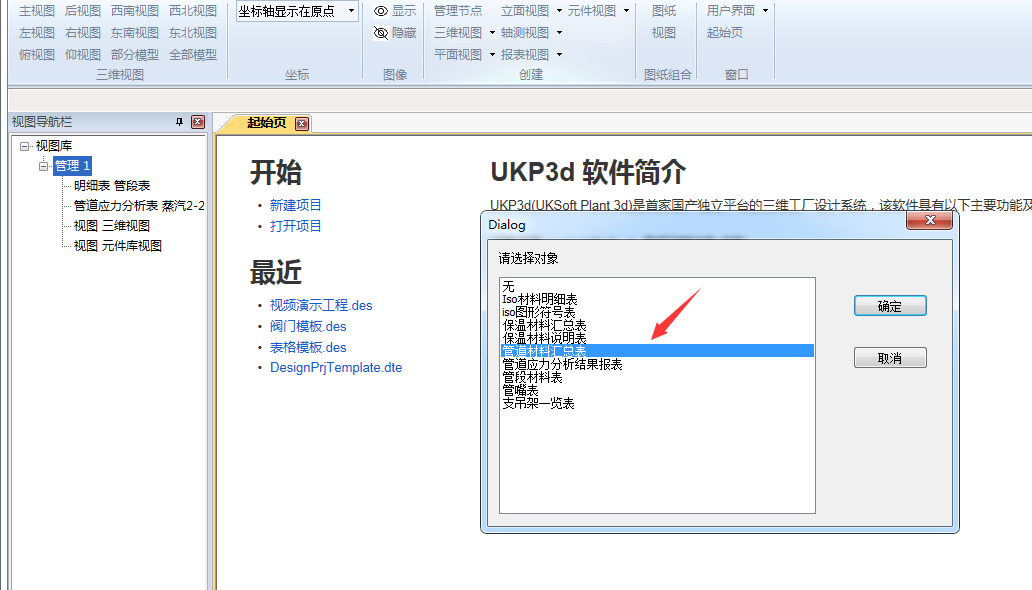
Task: Pin the 视图导航栏 panel with pushpin icon
Action: [x=179, y=122]
